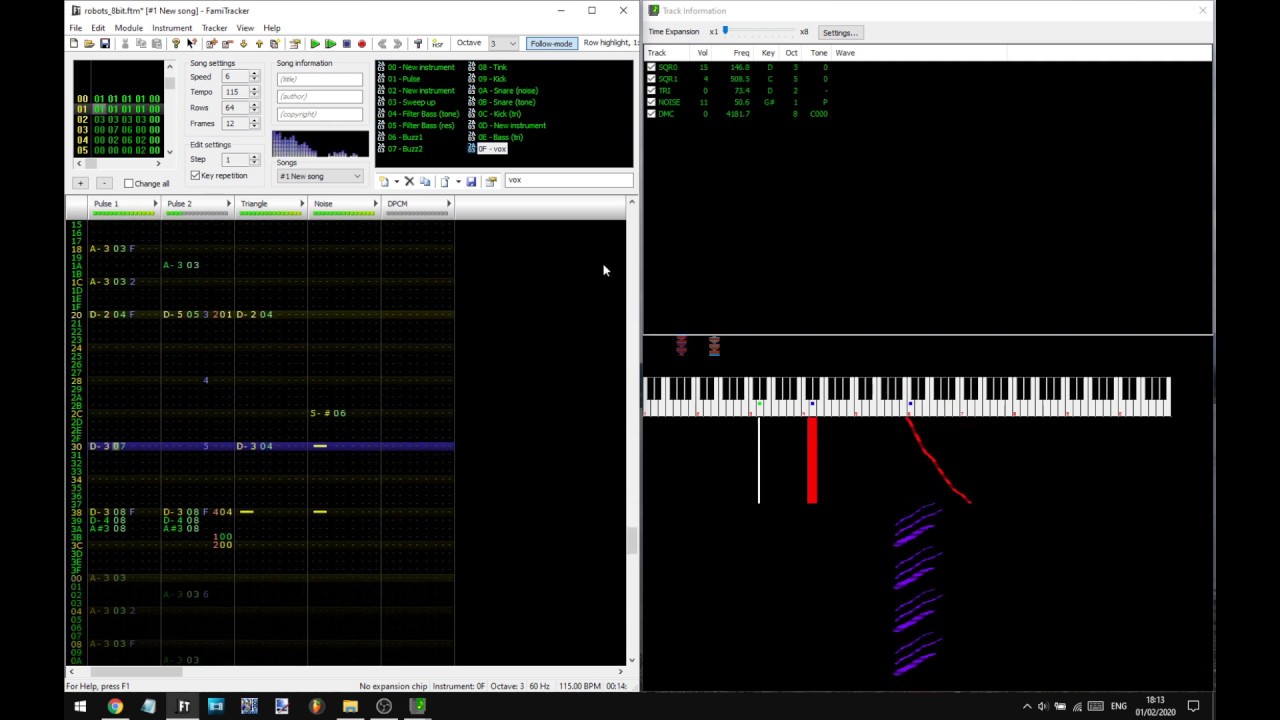Toggle the NOISE track checkbox

coord(652,102)
